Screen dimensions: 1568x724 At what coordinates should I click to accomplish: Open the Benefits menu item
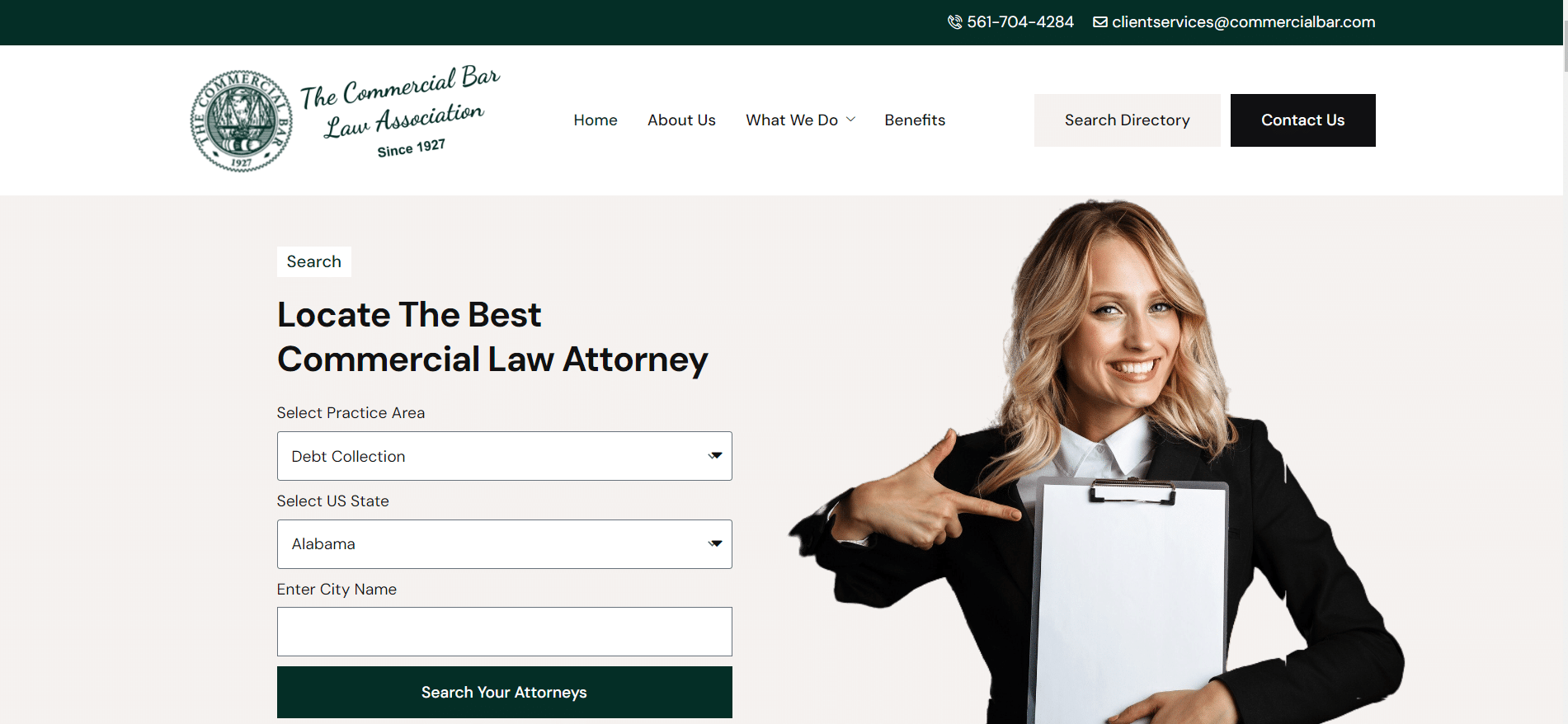915,120
